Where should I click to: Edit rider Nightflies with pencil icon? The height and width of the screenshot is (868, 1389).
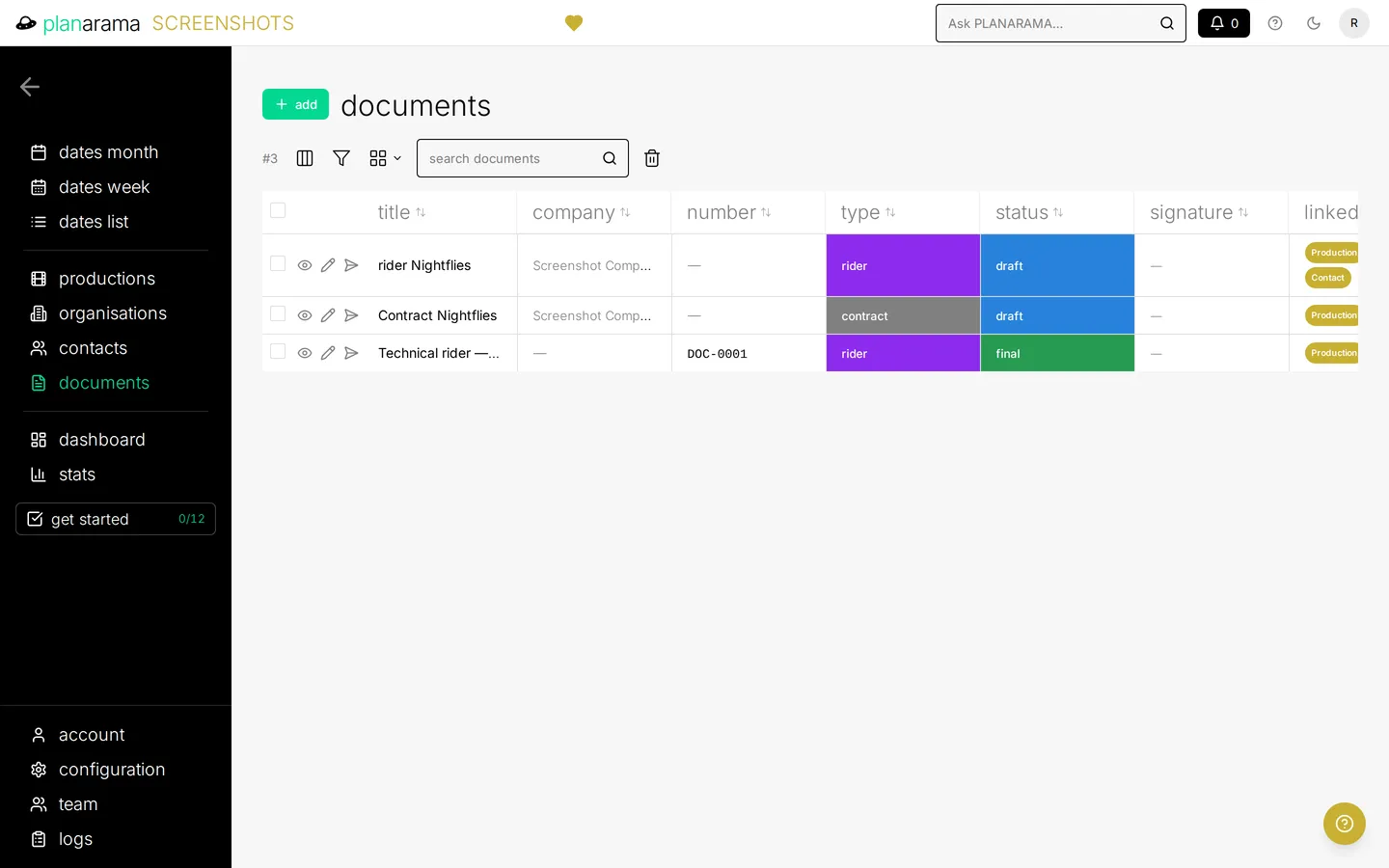coord(328,265)
